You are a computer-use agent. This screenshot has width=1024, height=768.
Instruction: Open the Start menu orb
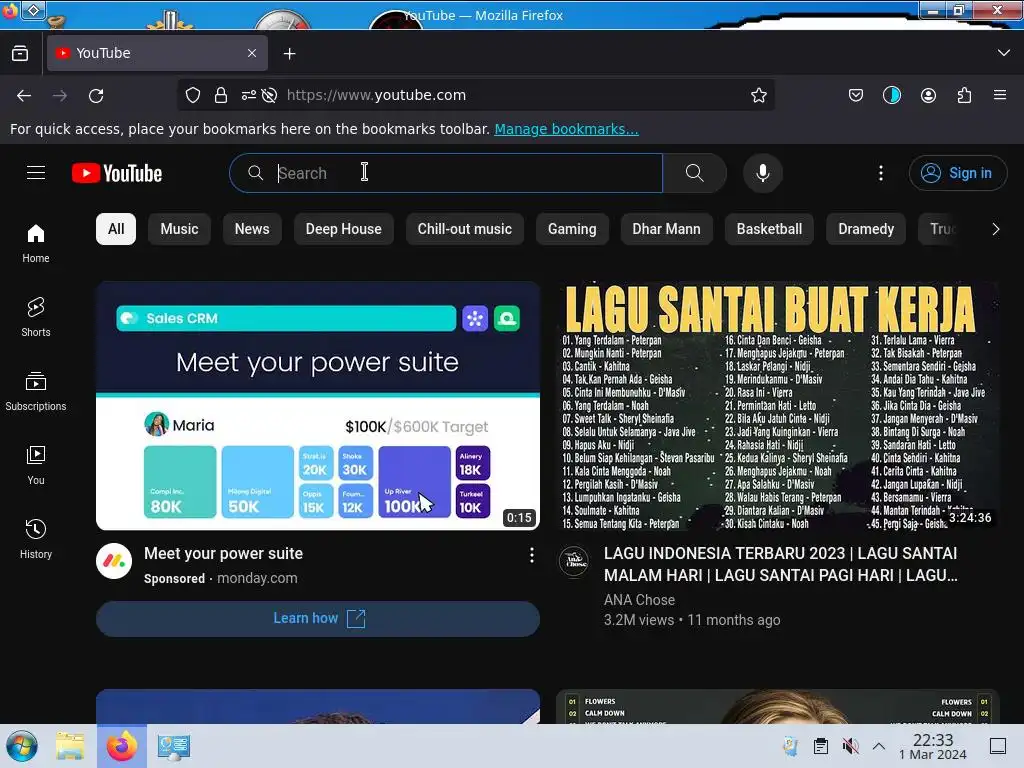pos(22,746)
